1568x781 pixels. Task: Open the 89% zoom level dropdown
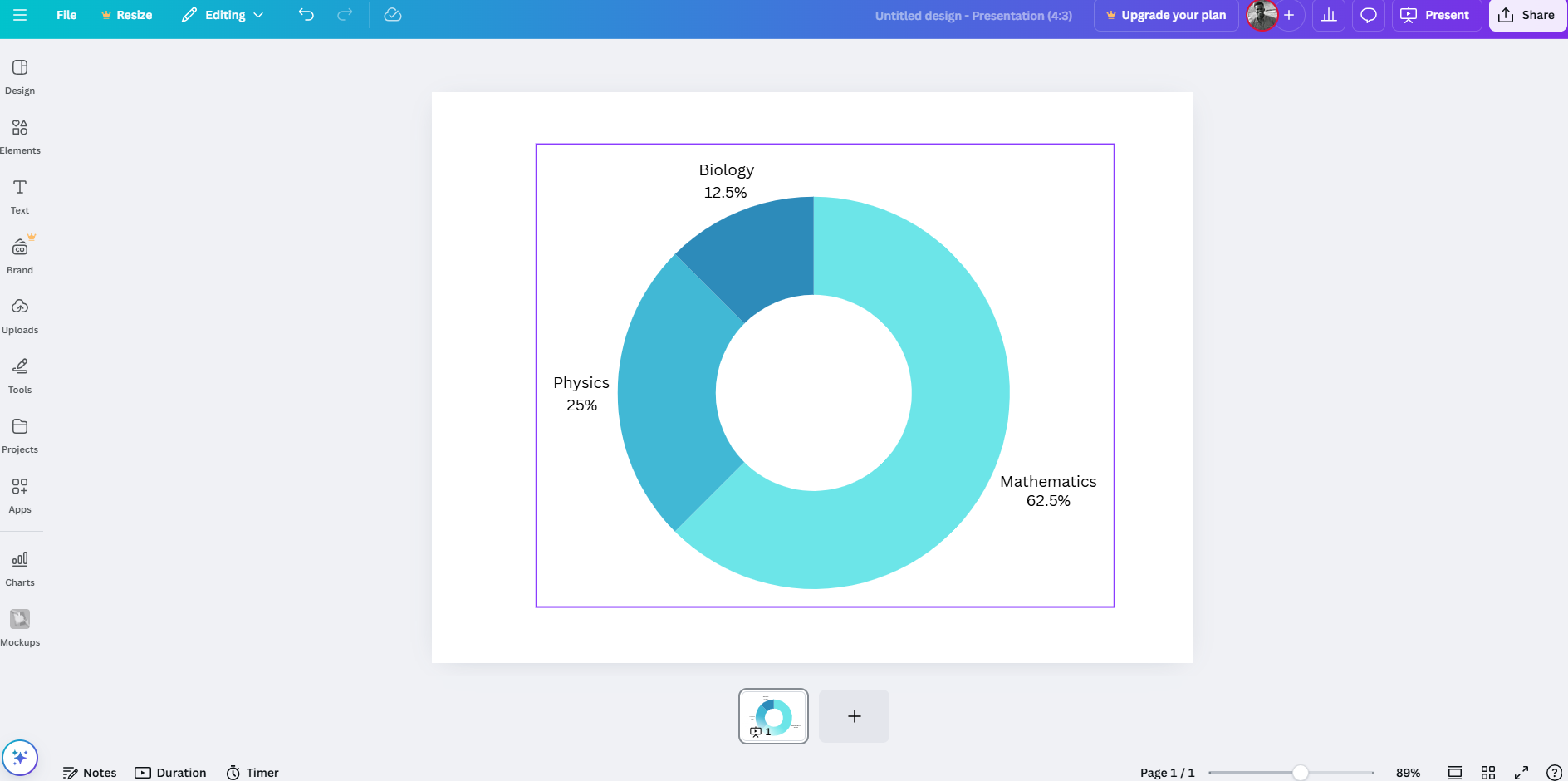pos(1409,772)
